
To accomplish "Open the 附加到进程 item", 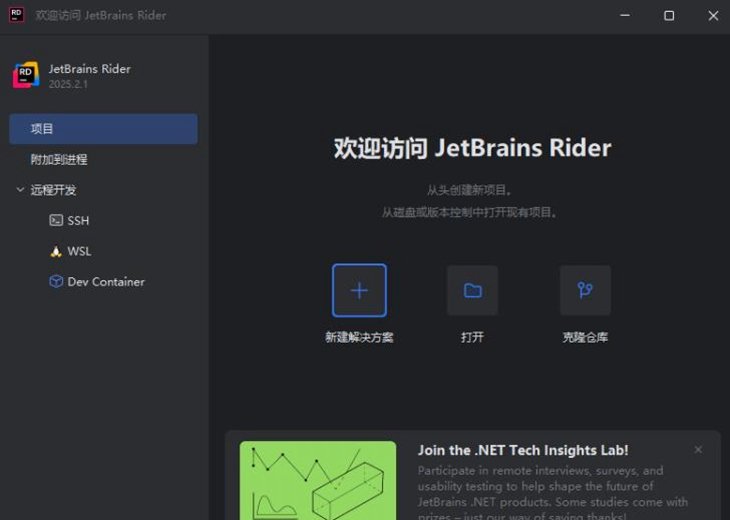I will (x=59, y=160).
